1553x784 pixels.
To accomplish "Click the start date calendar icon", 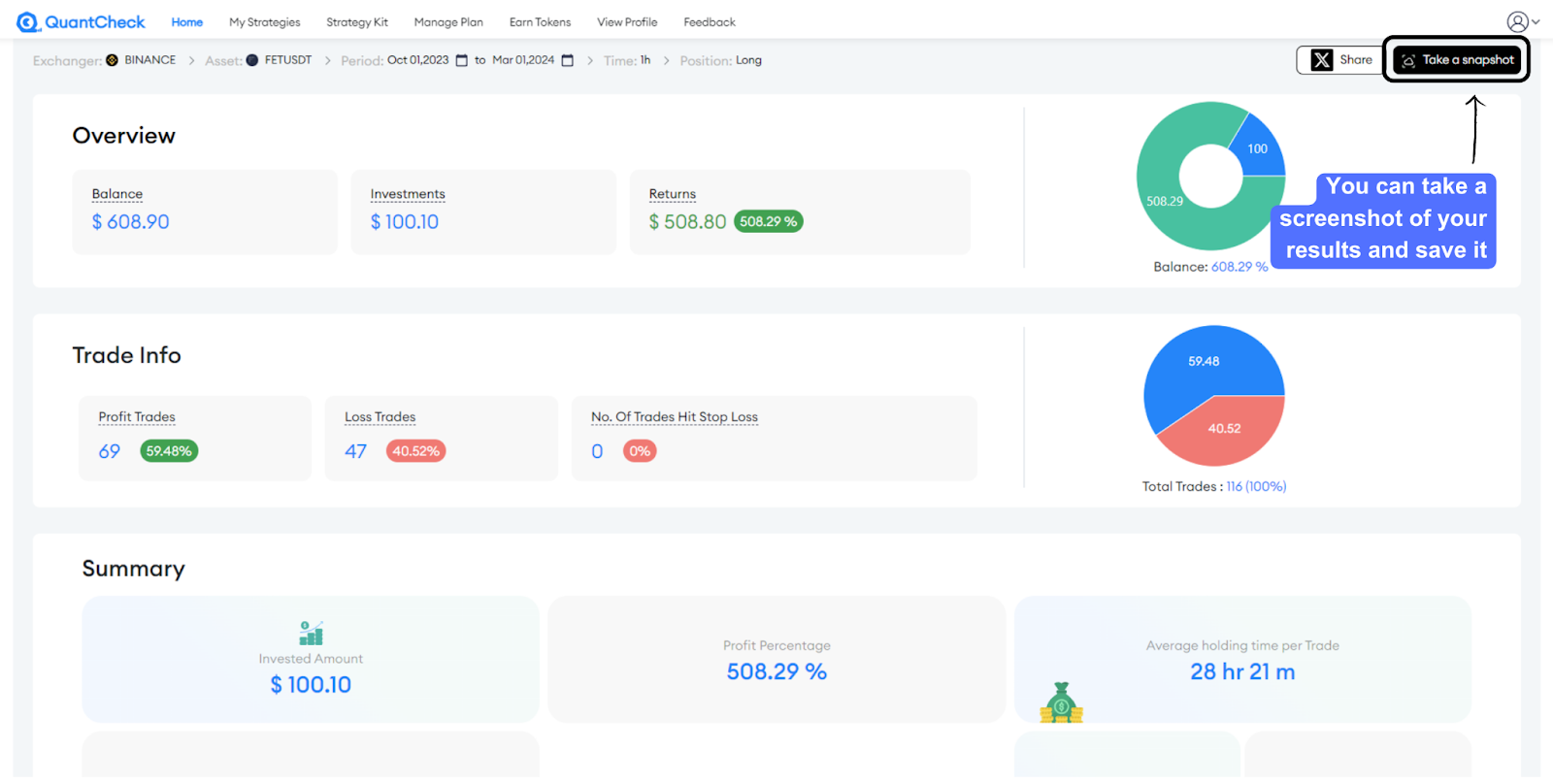I will tap(462, 60).
